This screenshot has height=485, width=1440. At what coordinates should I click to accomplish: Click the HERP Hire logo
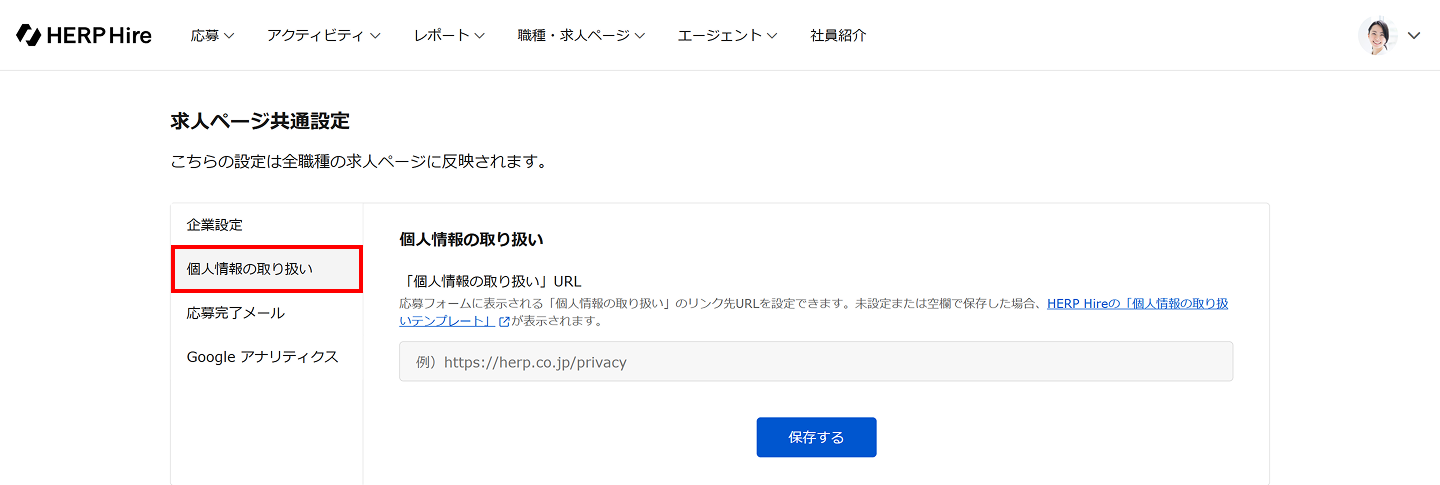[x=84, y=35]
